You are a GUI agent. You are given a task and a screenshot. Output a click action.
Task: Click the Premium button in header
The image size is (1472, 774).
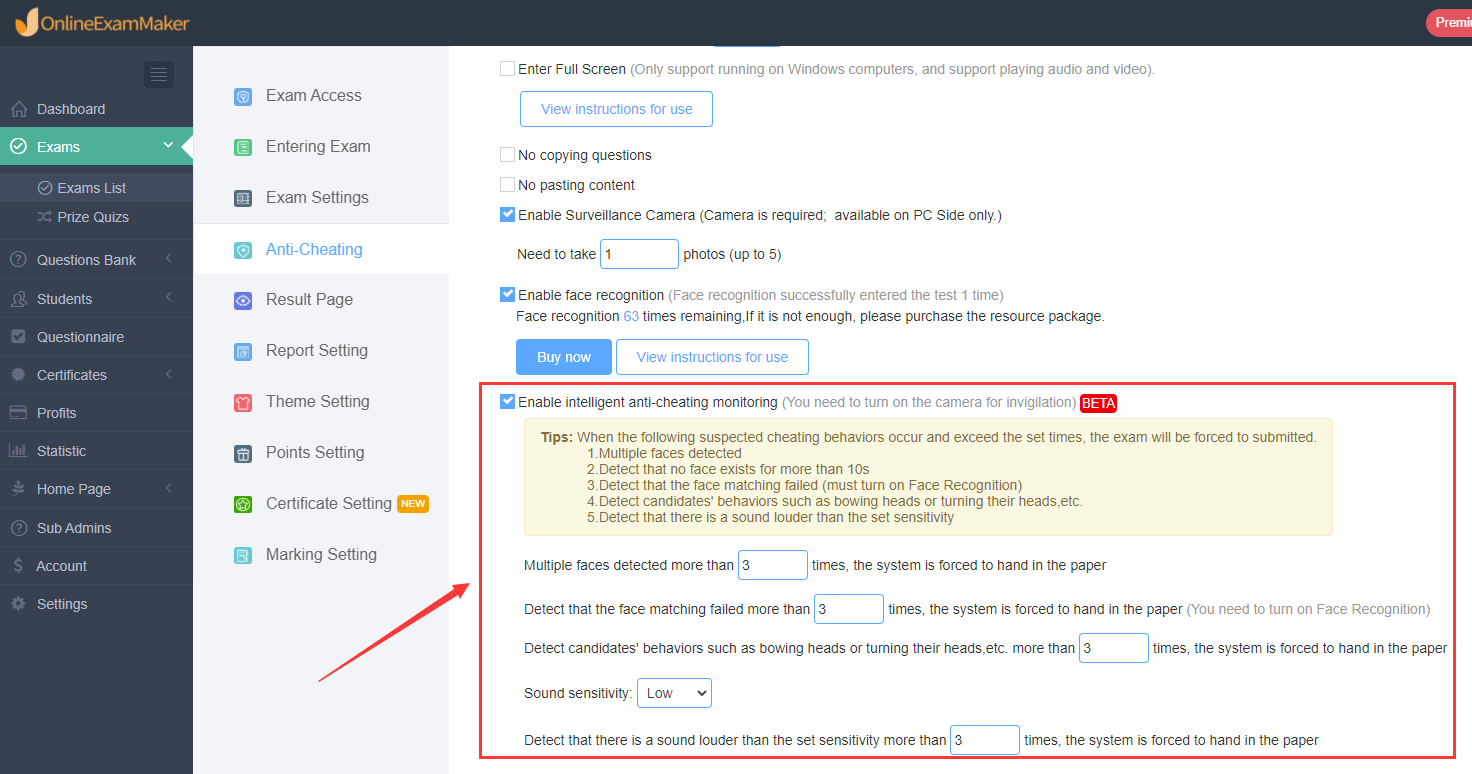coord(1449,22)
